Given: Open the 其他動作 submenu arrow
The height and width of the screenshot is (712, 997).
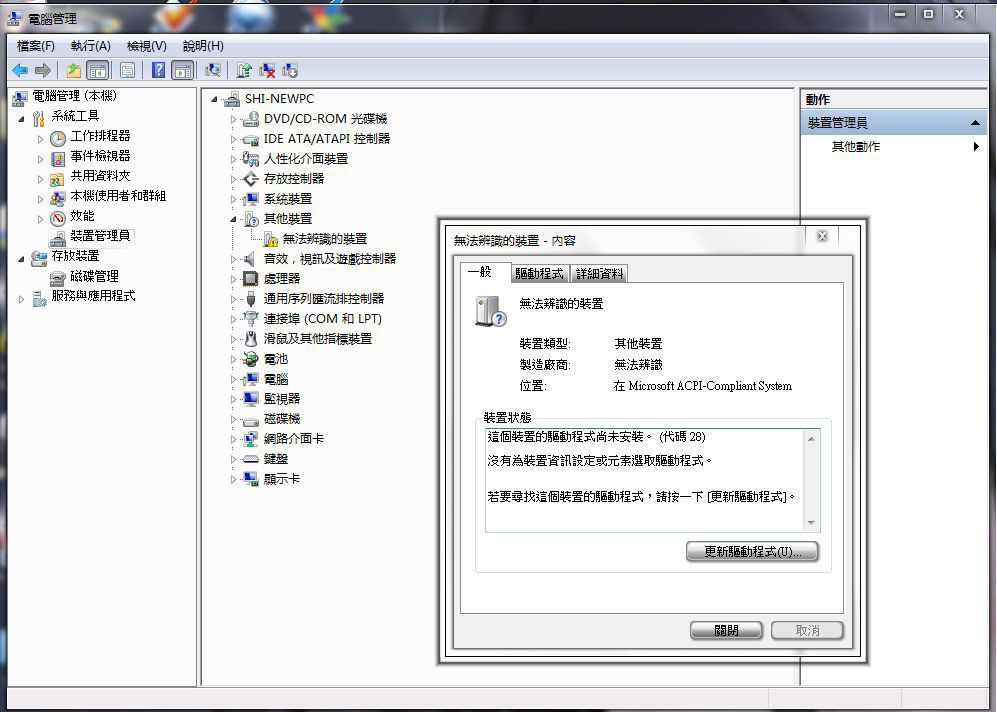Looking at the screenshot, I should click(976, 147).
